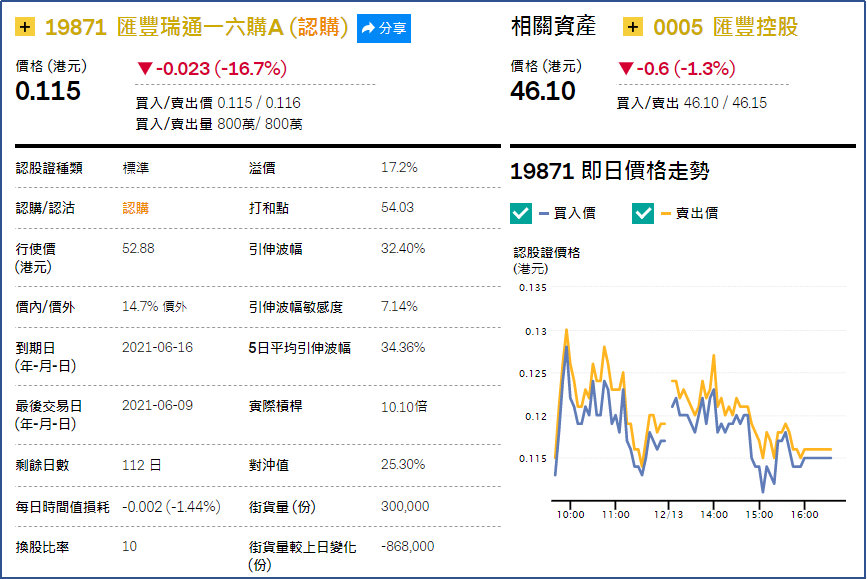
Task: Uncheck the 買入價 chart checkbox
Action: (521, 213)
